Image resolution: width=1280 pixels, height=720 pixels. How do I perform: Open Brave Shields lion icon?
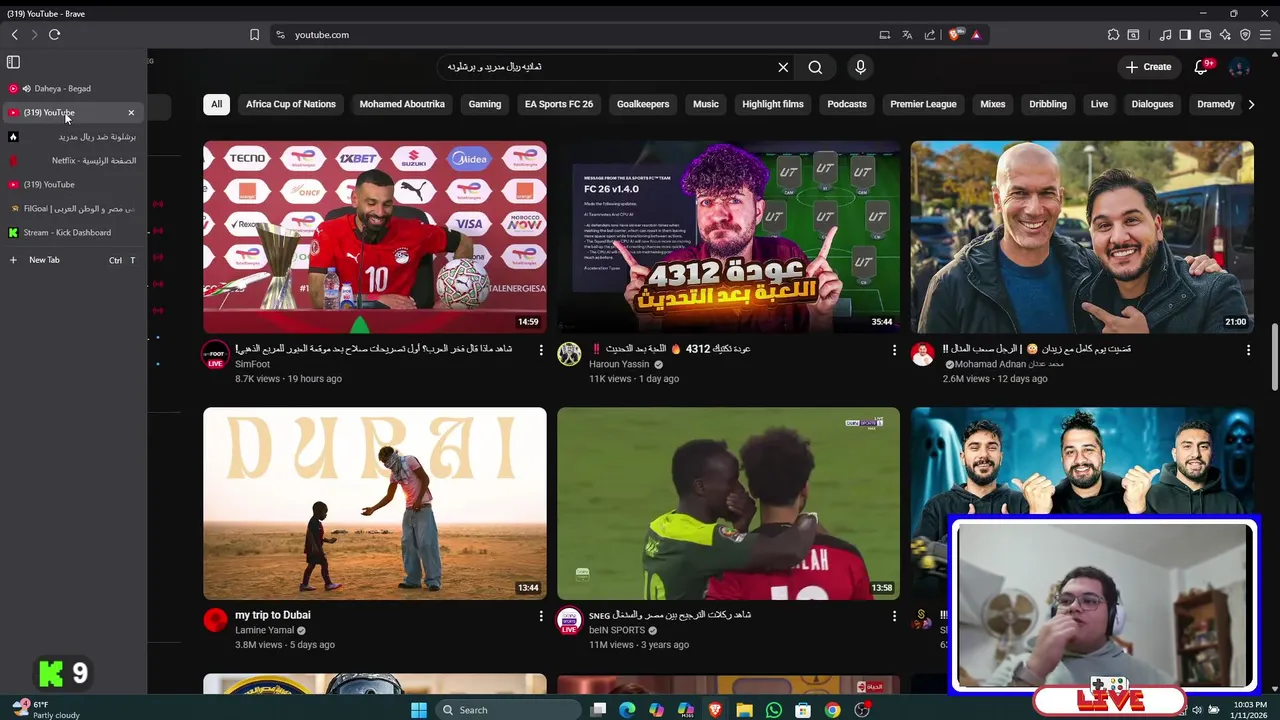pyautogui.click(x=954, y=34)
